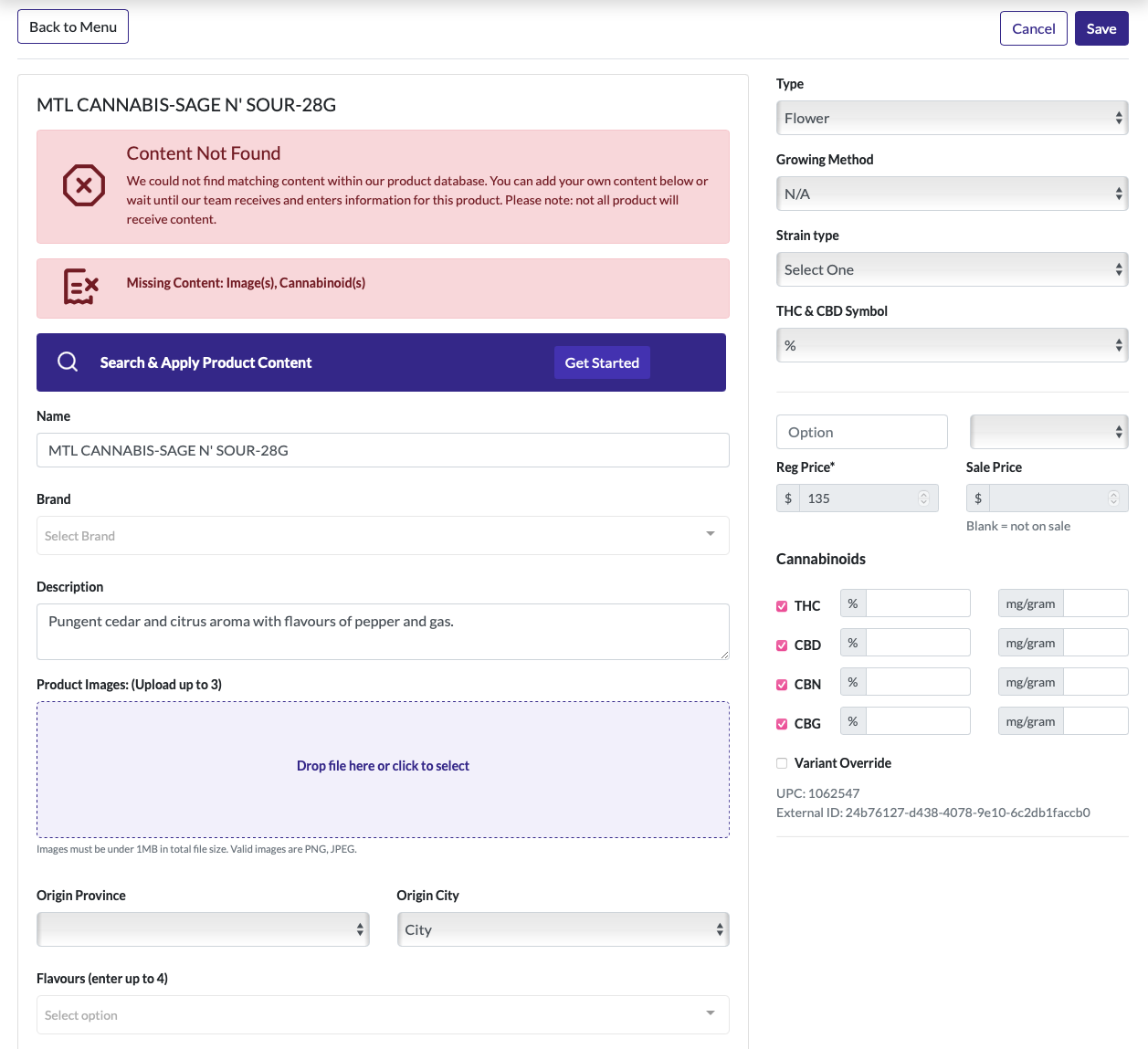The width and height of the screenshot is (1148, 1049).
Task: Open the THC & CBD Symbol dropdown
Action: [x=952, y=345]
